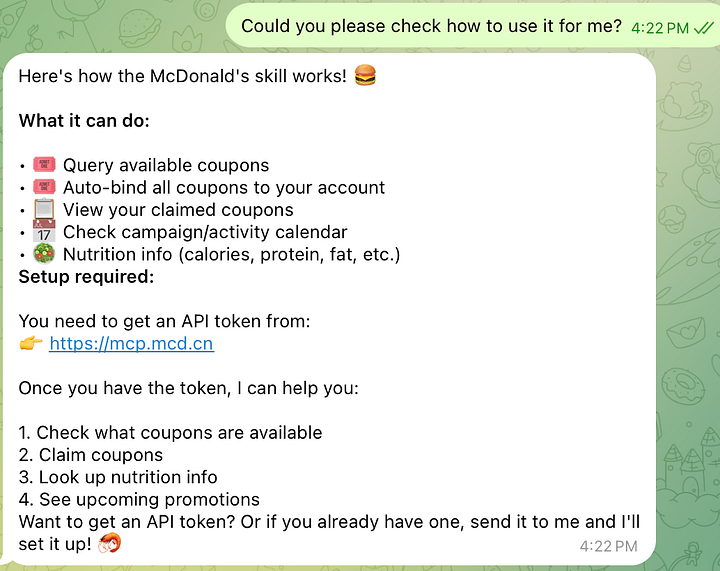The image size is (720, 571).
Task: Click the double-check read receipt icon
Action: tap(704, 27)
